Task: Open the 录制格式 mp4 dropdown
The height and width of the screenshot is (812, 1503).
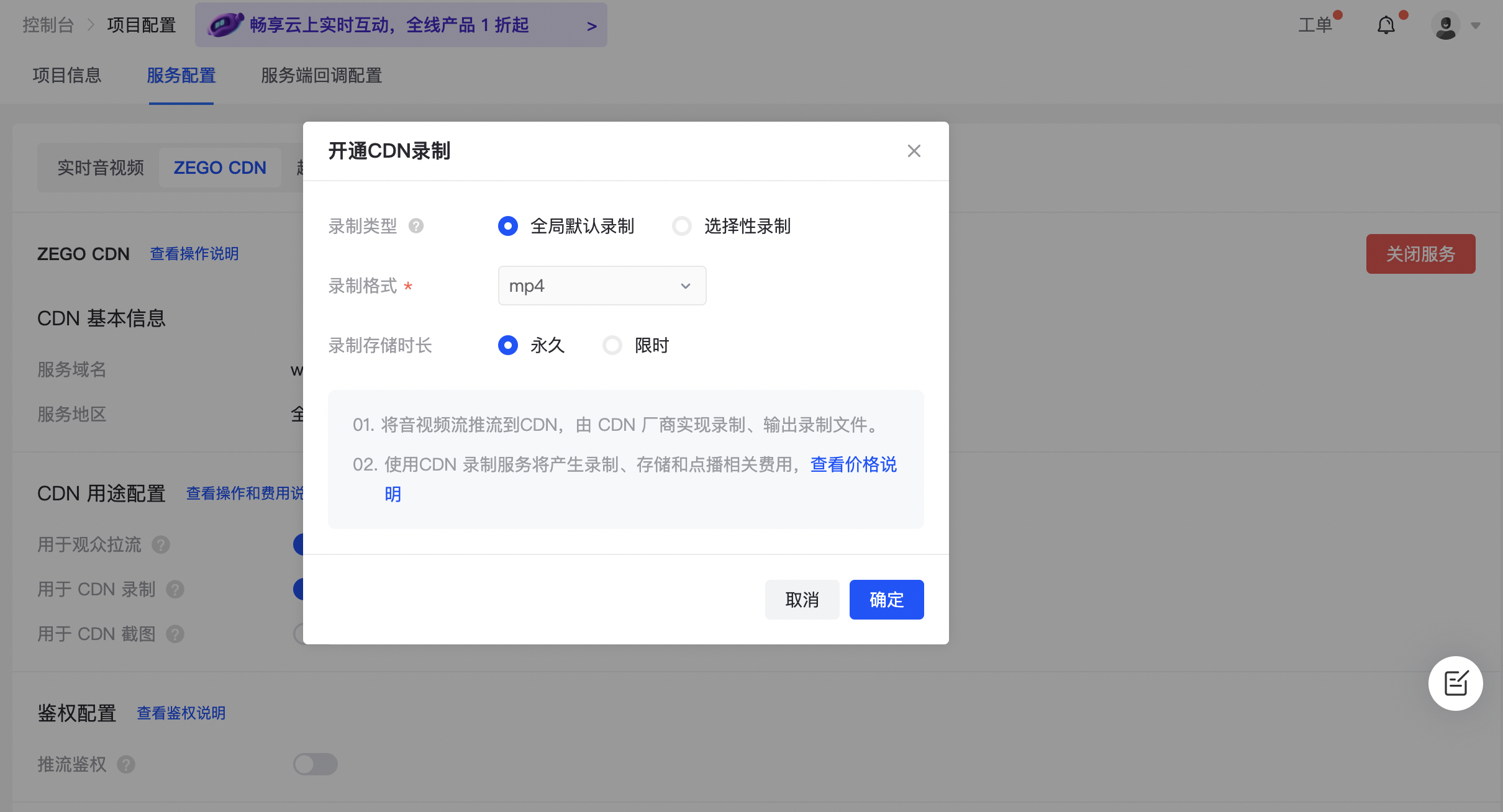Action: (602, 286)
